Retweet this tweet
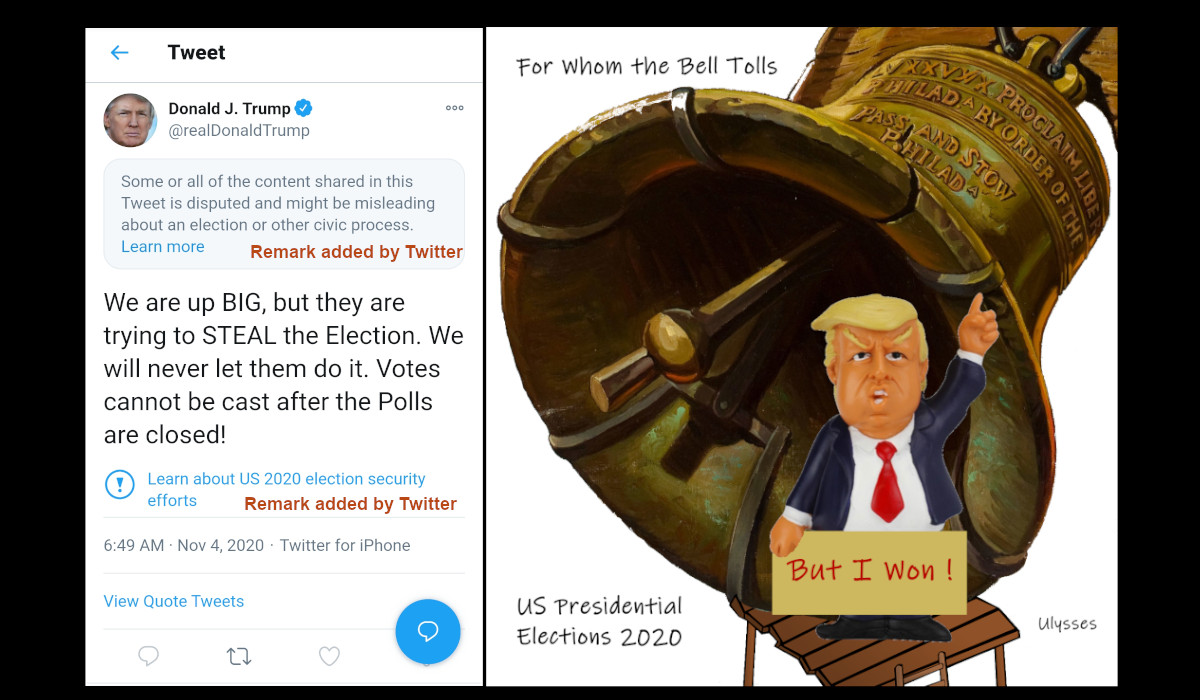1200x700 pixels. (239, 656)
